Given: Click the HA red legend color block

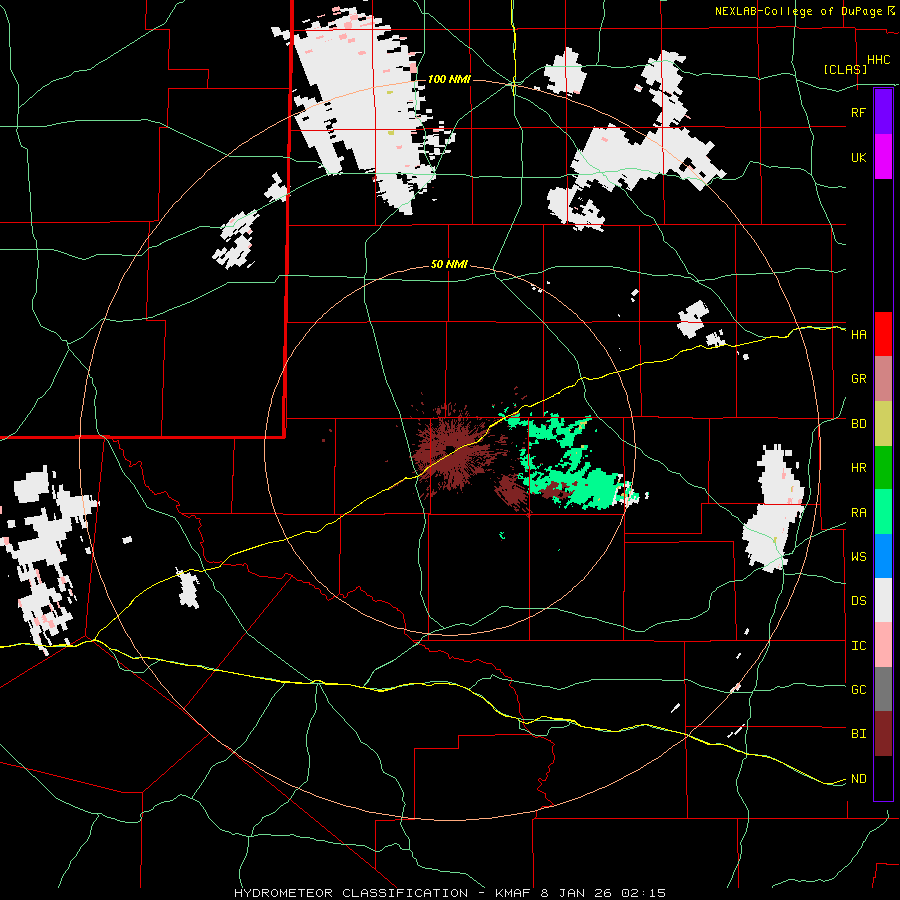Looking at the screenshot, I should pos(883,334).
